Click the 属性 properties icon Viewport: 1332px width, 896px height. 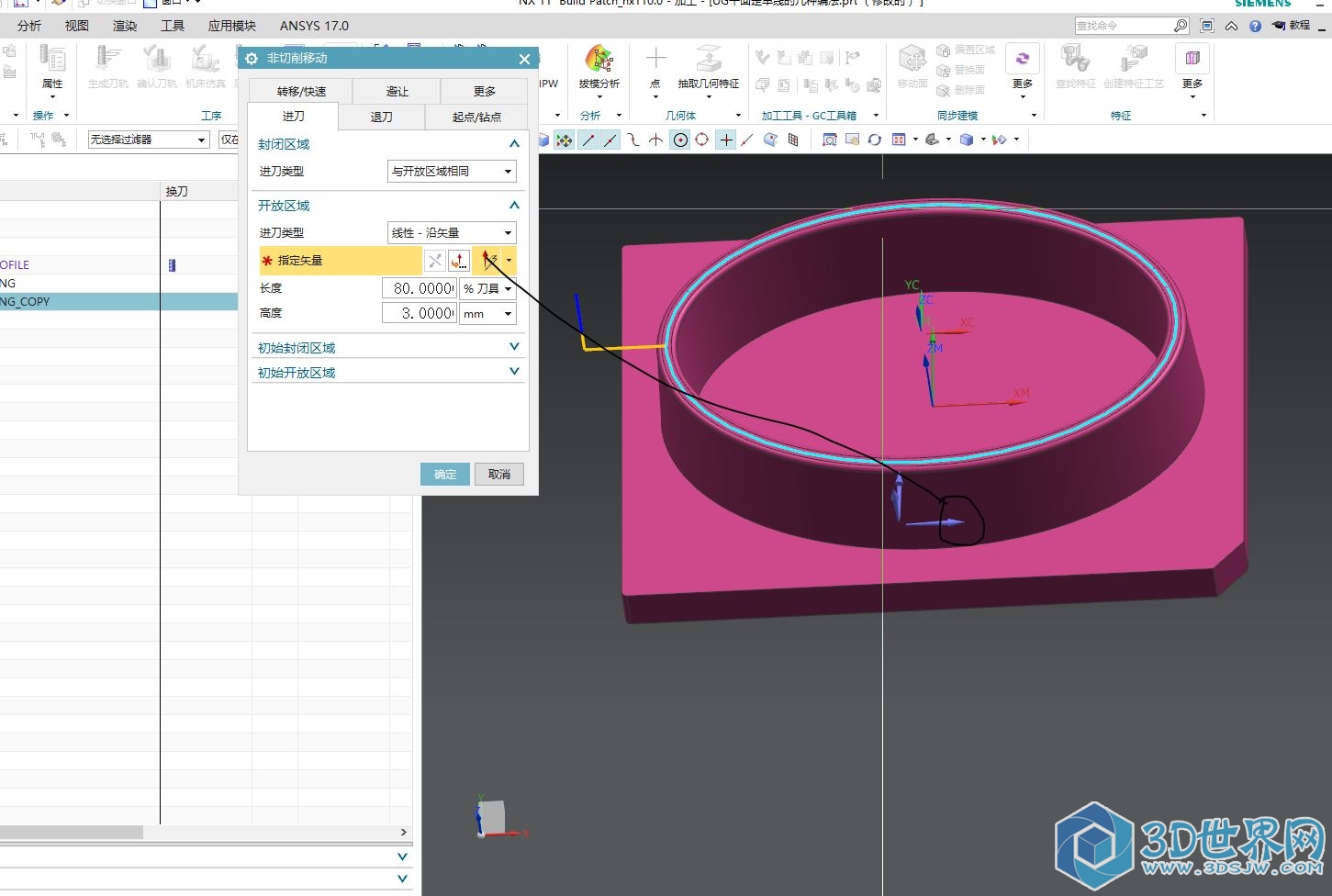[52, 61]
